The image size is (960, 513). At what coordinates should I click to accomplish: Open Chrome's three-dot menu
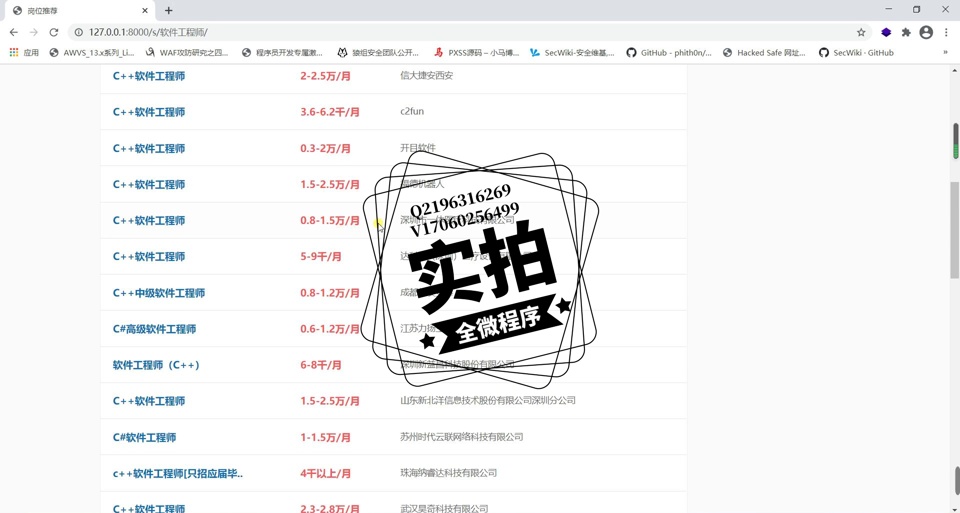click(x=946, y=32)
